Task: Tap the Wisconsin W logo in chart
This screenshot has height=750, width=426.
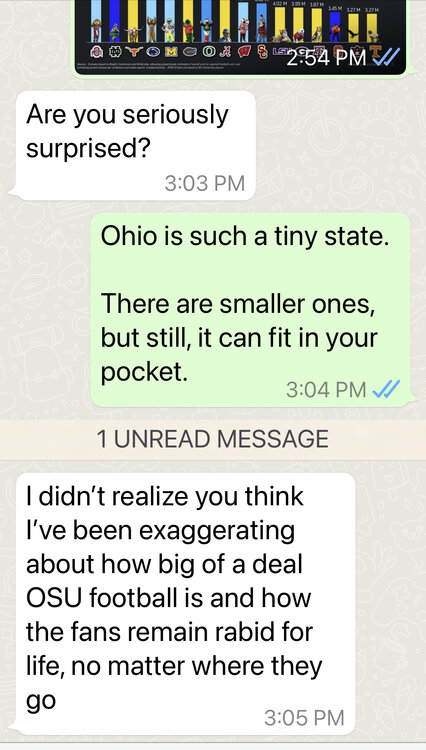Action: tap(244, 52)
